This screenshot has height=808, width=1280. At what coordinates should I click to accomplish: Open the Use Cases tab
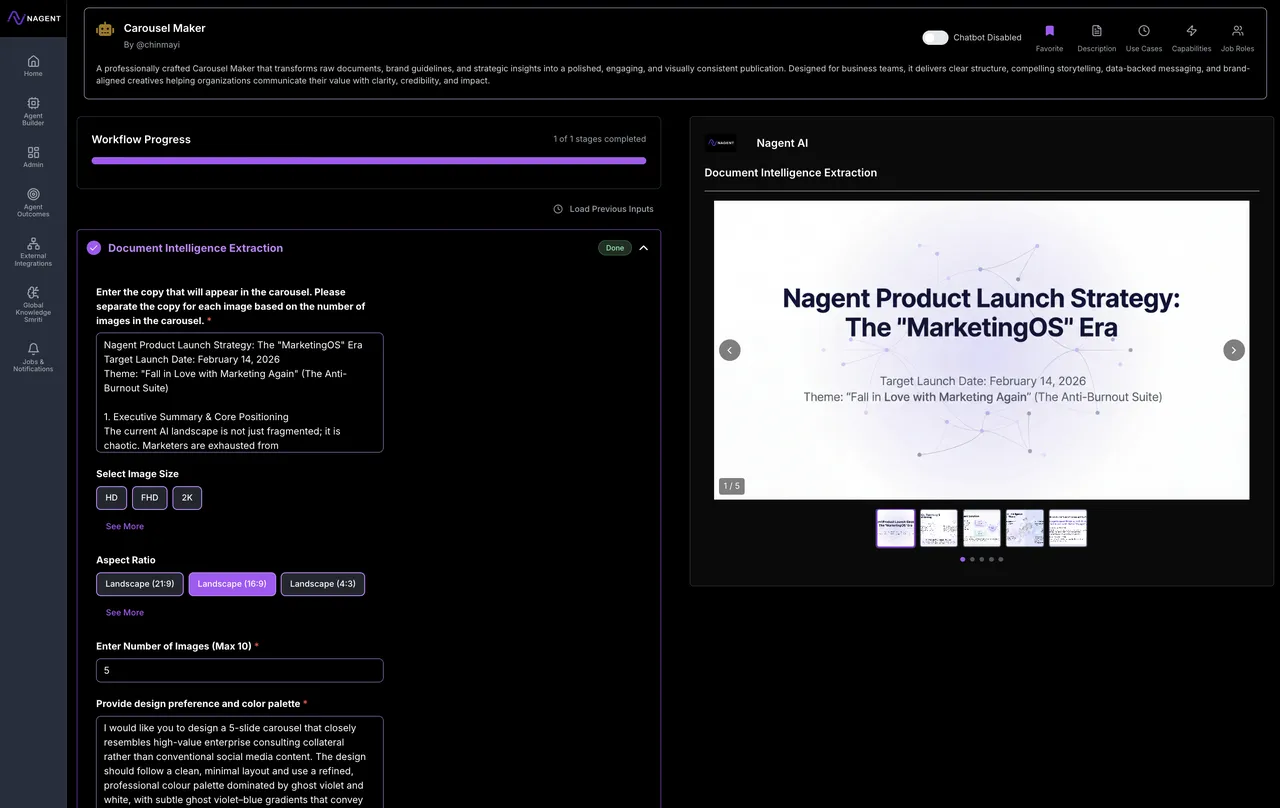click(1143, 32)
